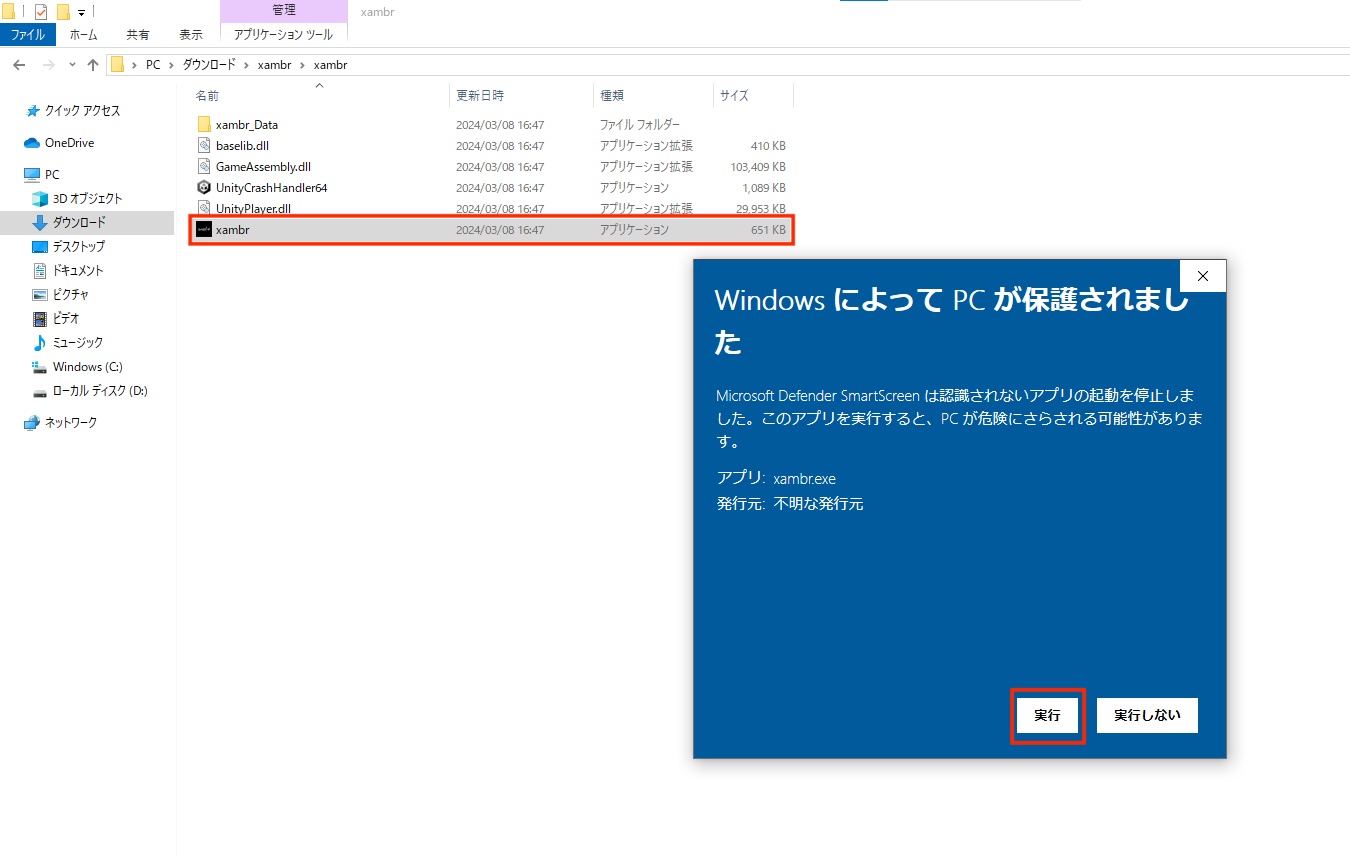This screenshot has height=855, width=1350.
Task: Click recent locations dropdown arrow
Action: click(x=72, y=65)
